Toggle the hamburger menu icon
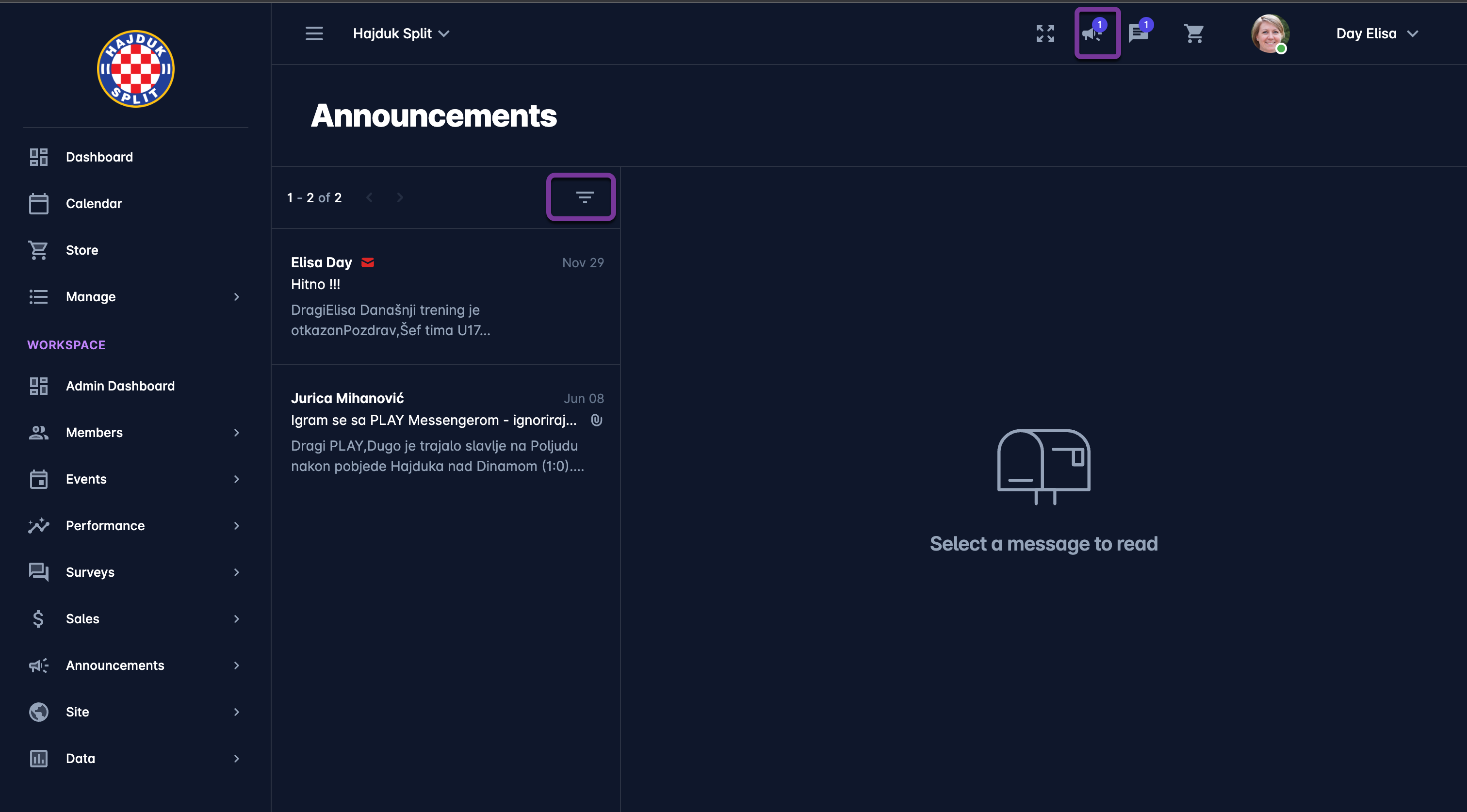This screenshot has width=1467, height=812. (314, 33)
